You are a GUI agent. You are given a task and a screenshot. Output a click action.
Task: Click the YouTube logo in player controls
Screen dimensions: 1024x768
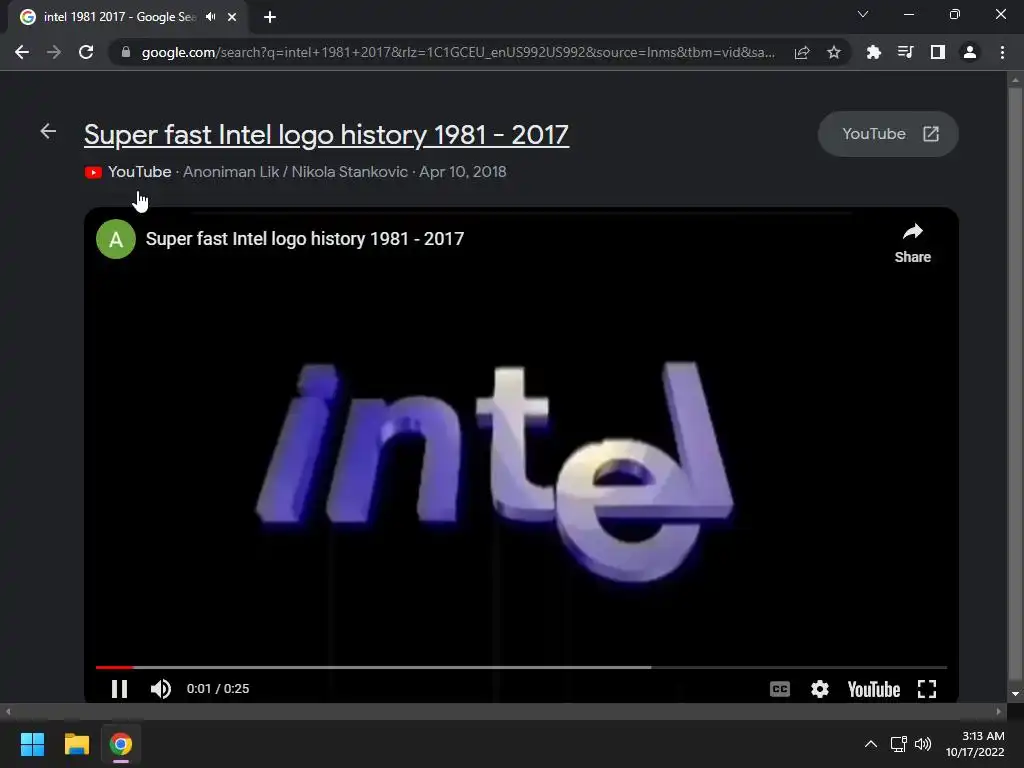click(873, 689)
